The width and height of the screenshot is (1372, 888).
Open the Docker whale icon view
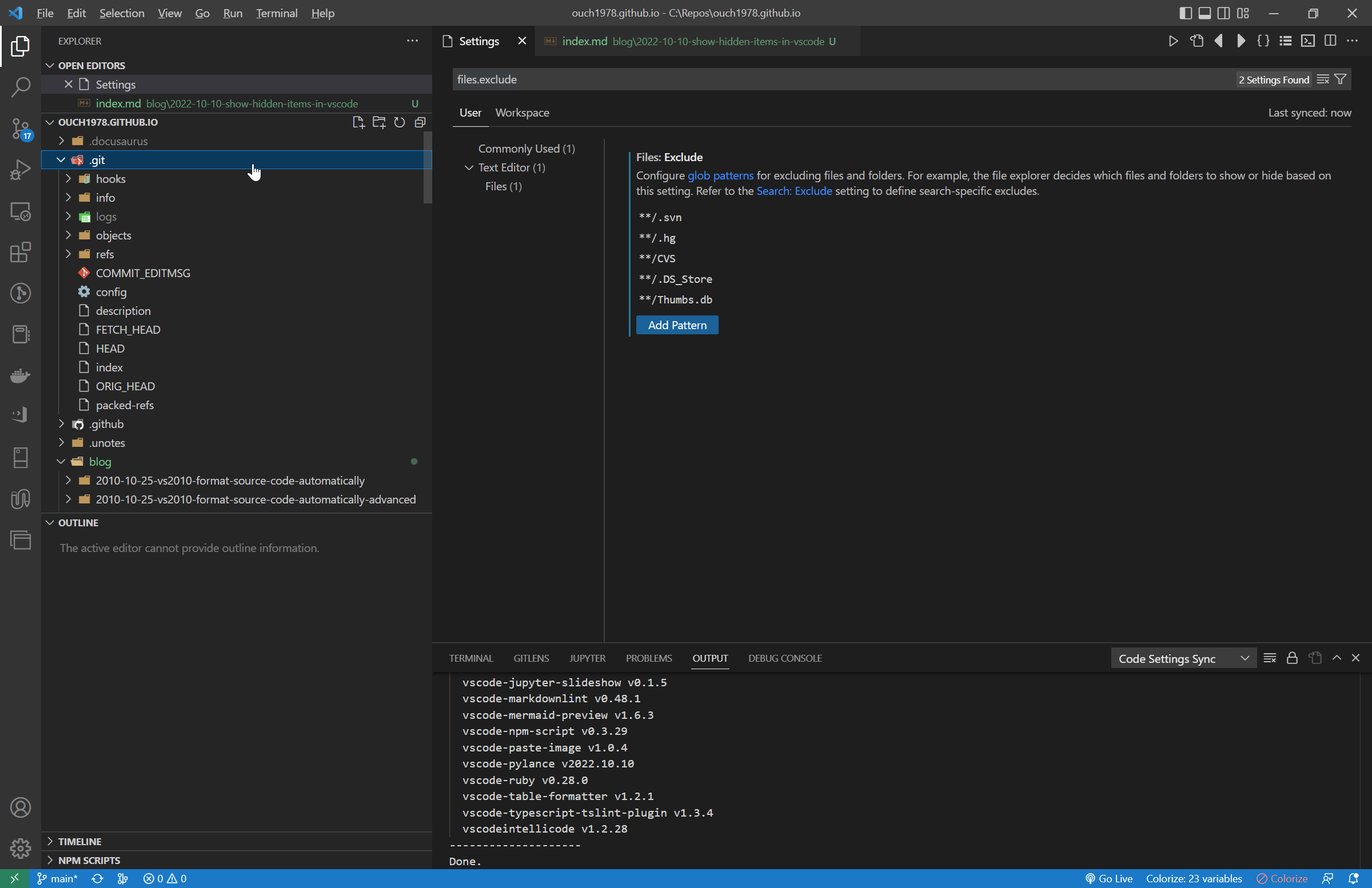[x=20, y=376]
